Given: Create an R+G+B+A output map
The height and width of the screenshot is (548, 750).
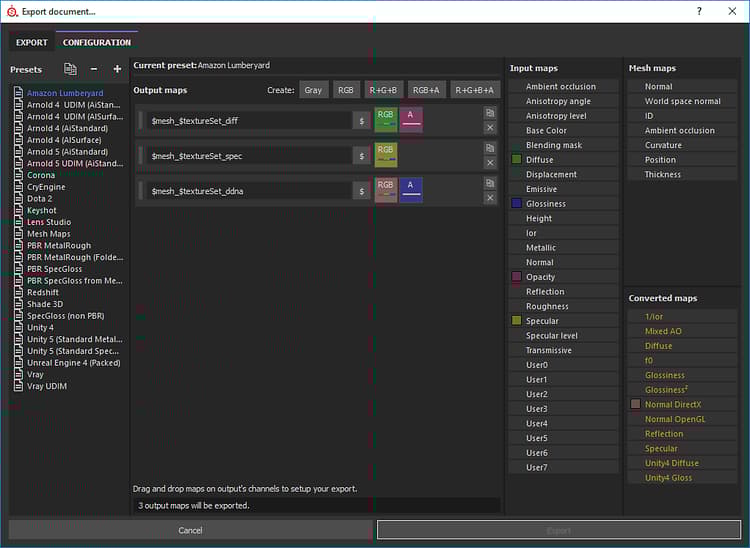Looking at the screenshot, I should (474, 90).
